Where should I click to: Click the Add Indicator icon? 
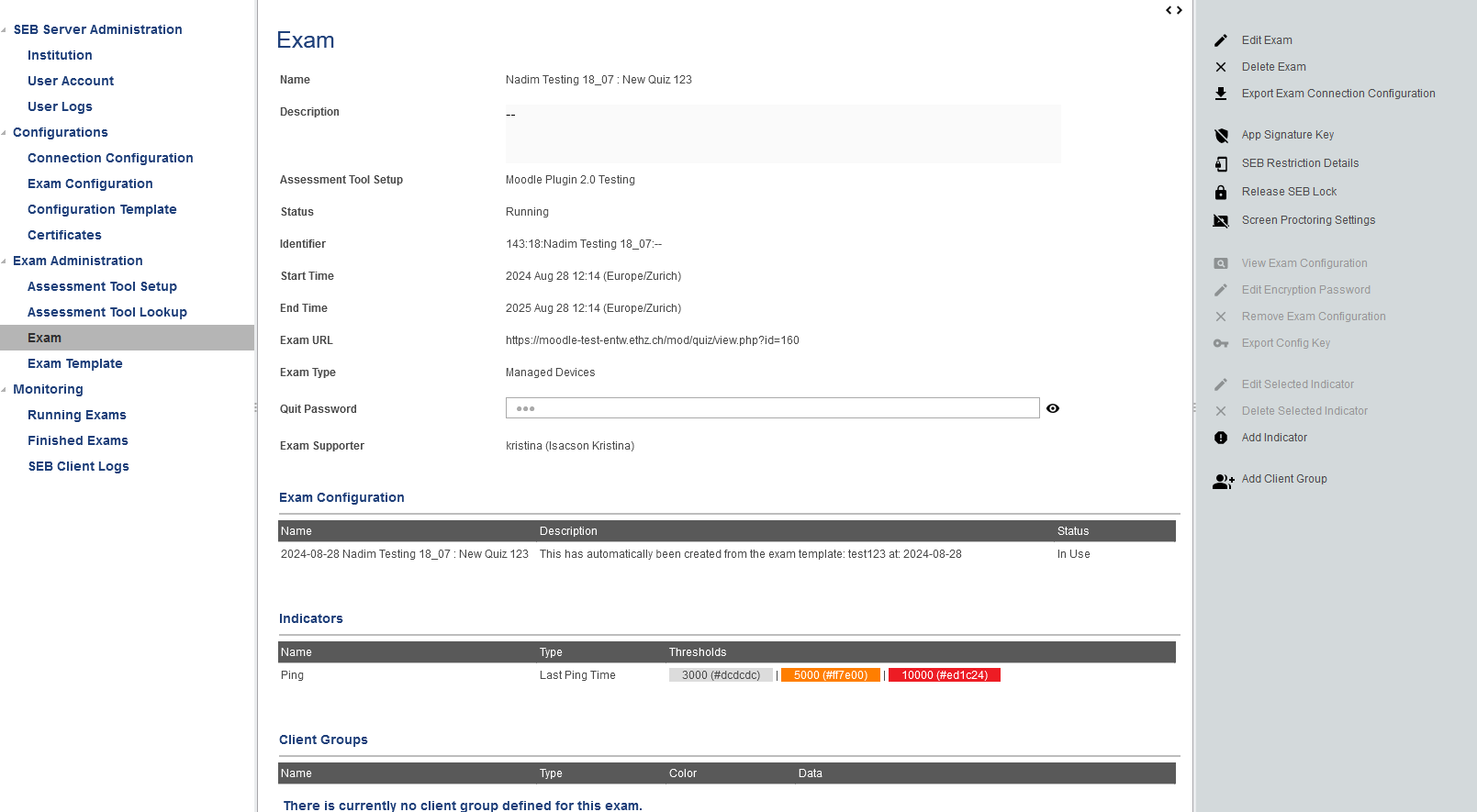(x=1221, y=438)
